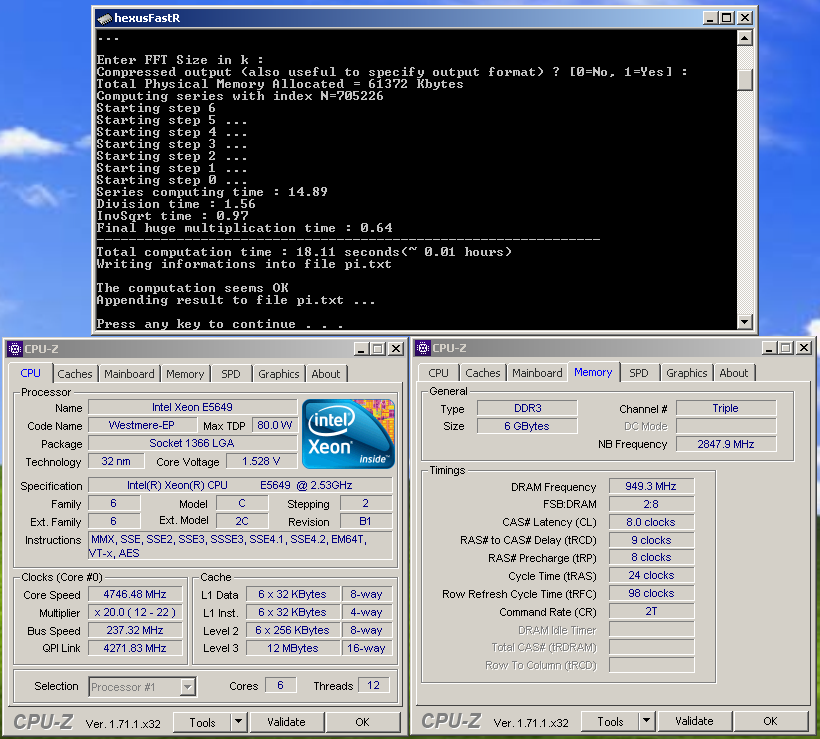Click Total computation time line in console
The image size is (820, 739).
(304, 252)
